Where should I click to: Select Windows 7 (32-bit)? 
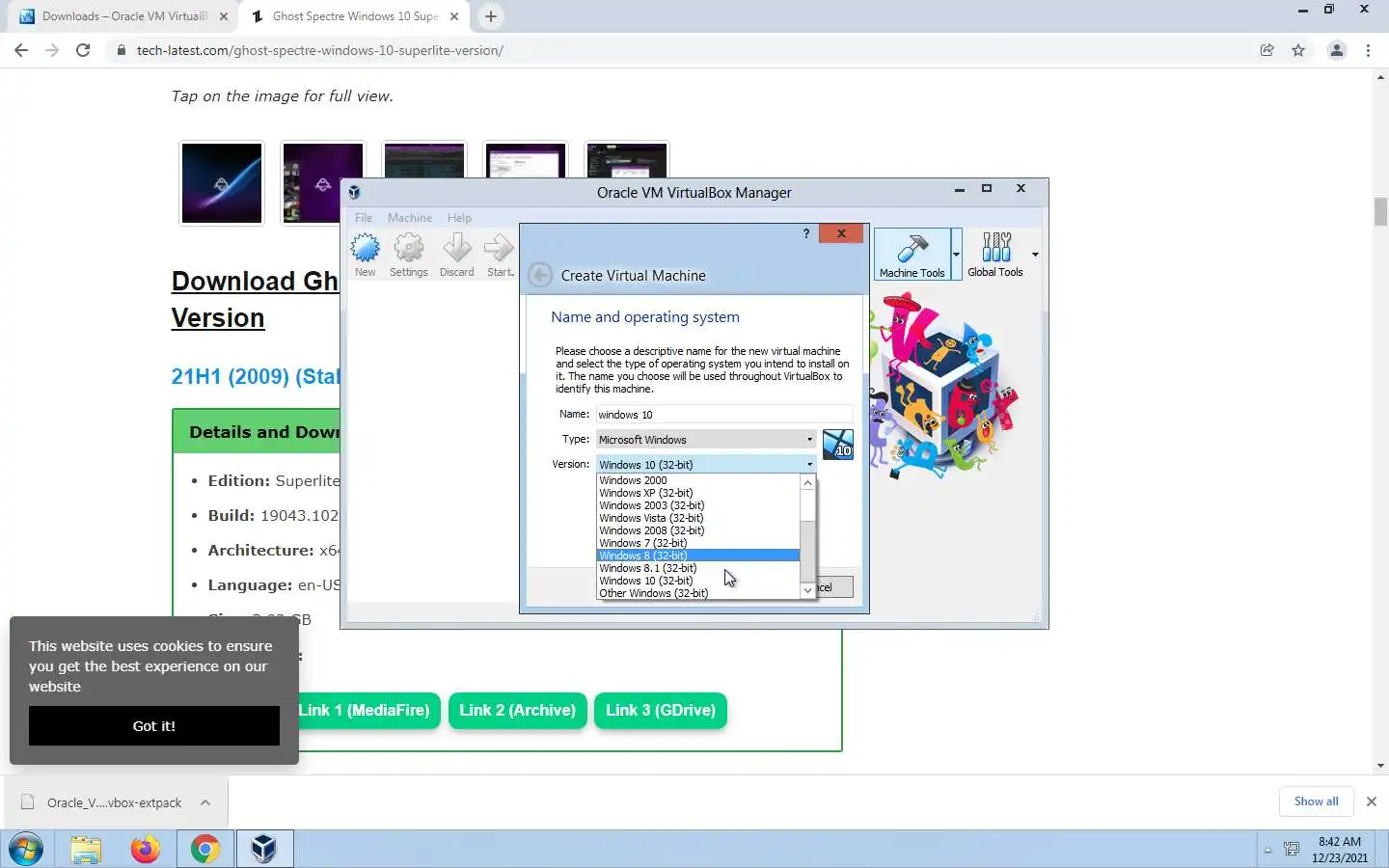click(x=698, y=543)
